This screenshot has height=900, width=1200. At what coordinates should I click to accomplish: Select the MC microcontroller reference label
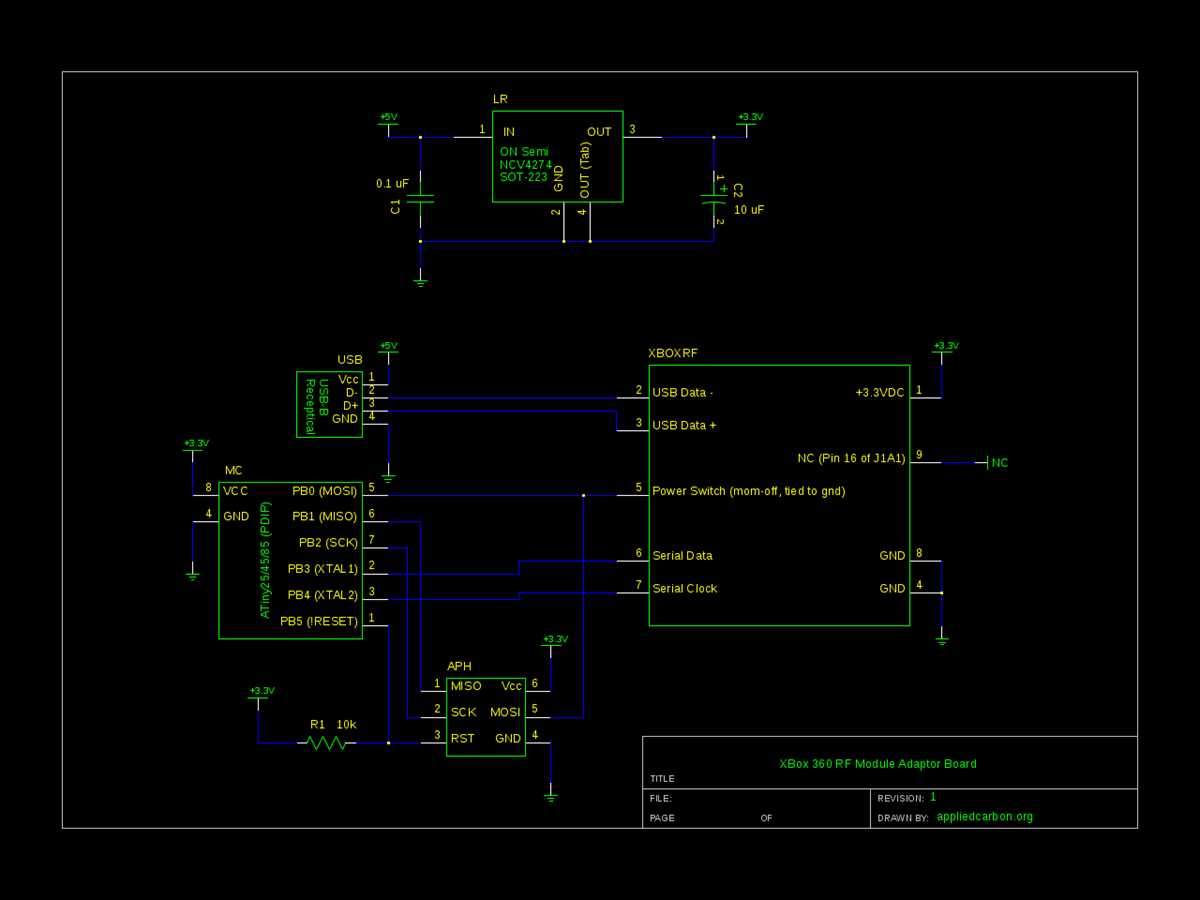click(232, 470)
